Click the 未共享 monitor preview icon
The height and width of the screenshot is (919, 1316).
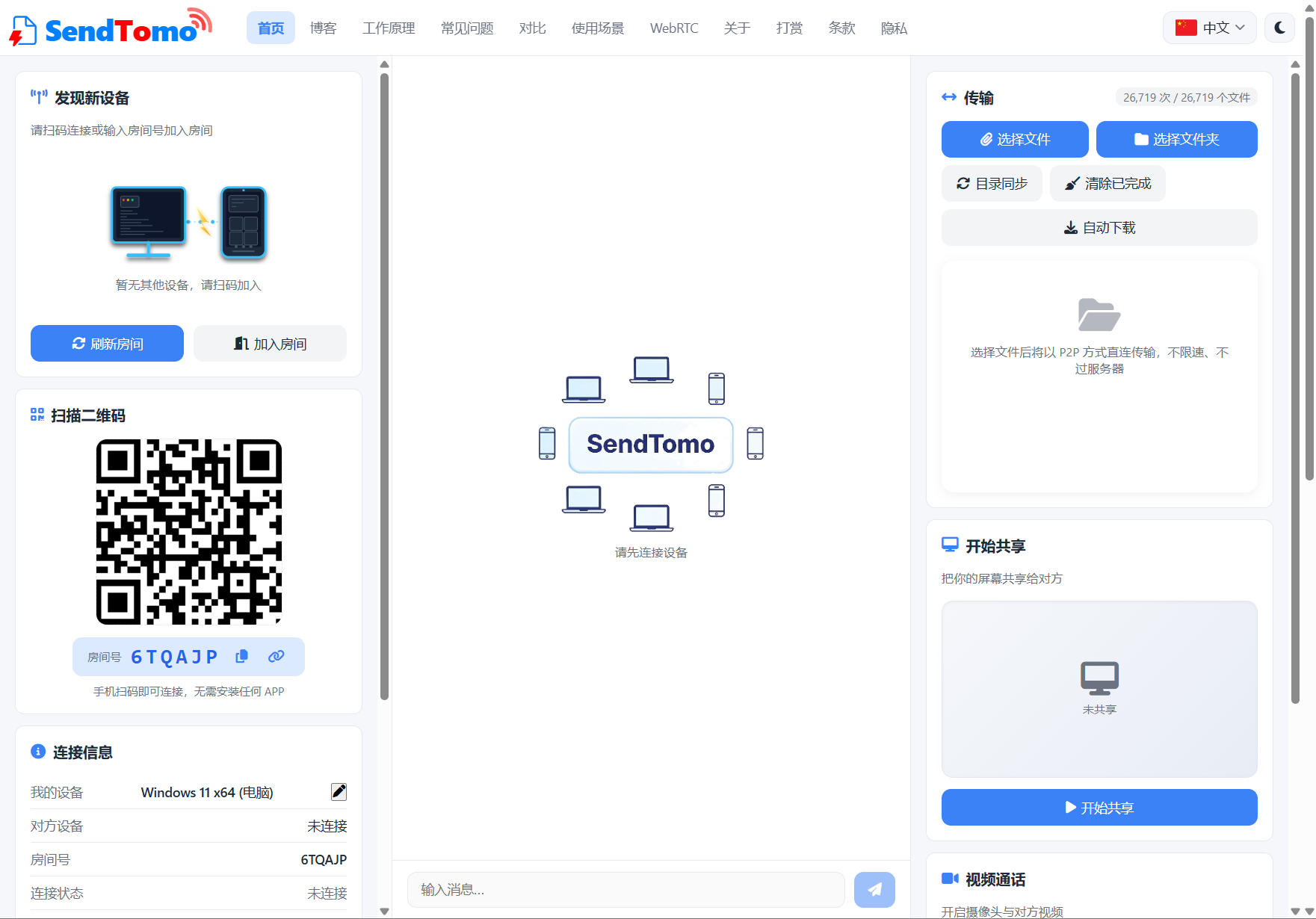coord(1099,678)
